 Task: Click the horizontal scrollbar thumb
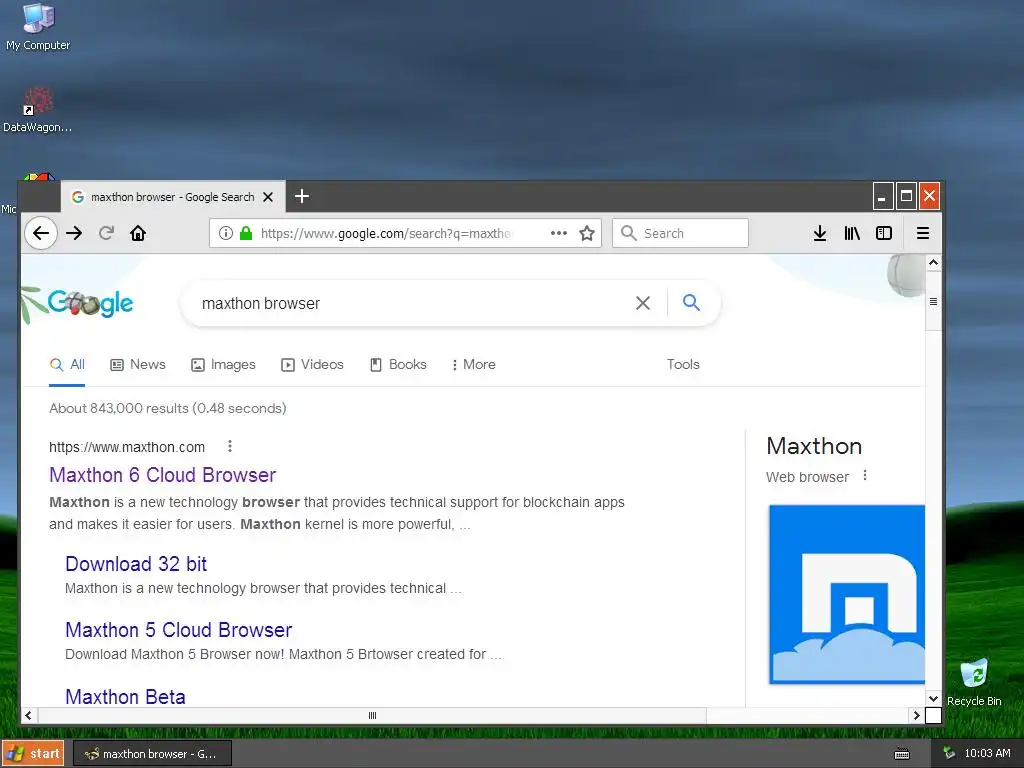(372, 715)
